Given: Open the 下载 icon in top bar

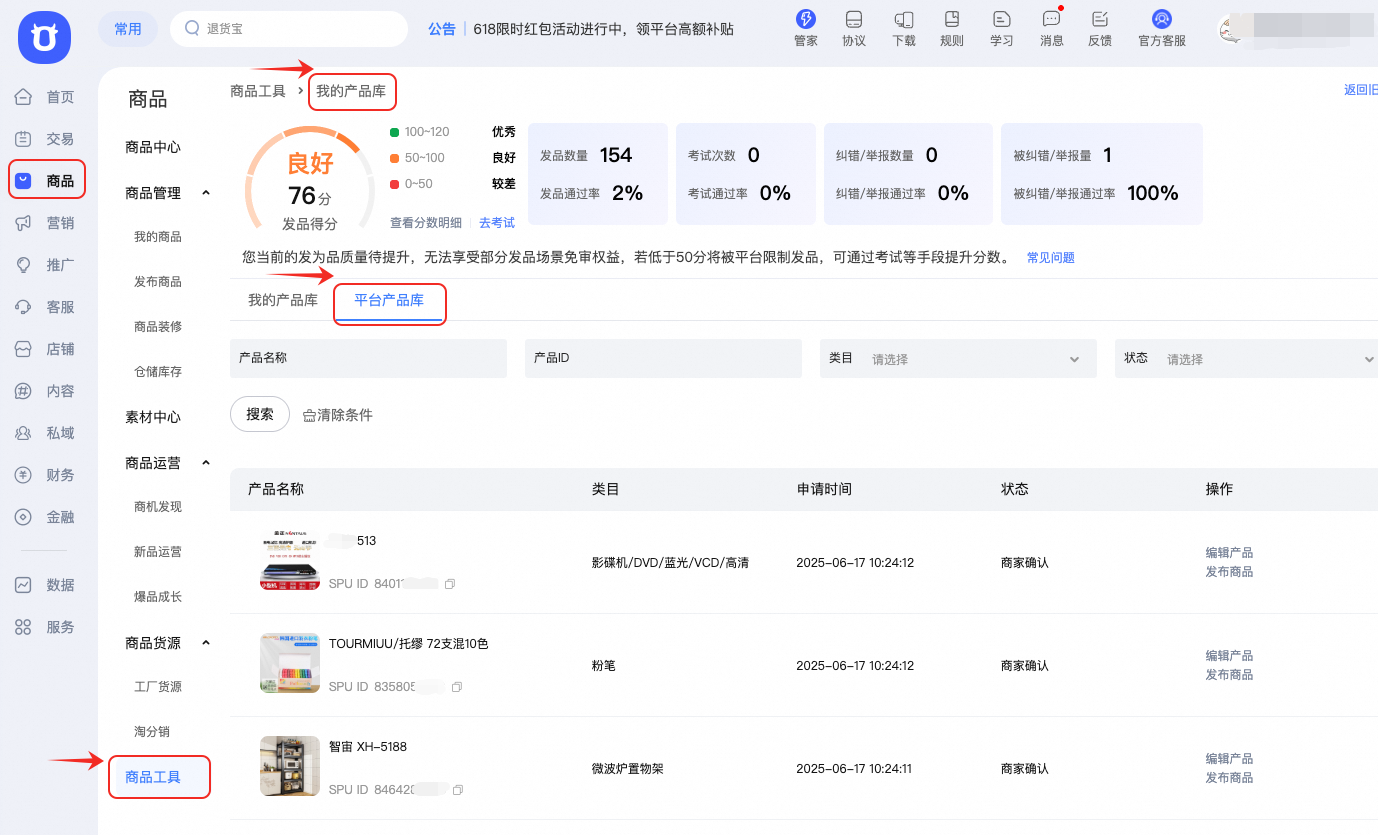Looking at the screenshot, I should point(903,19).
